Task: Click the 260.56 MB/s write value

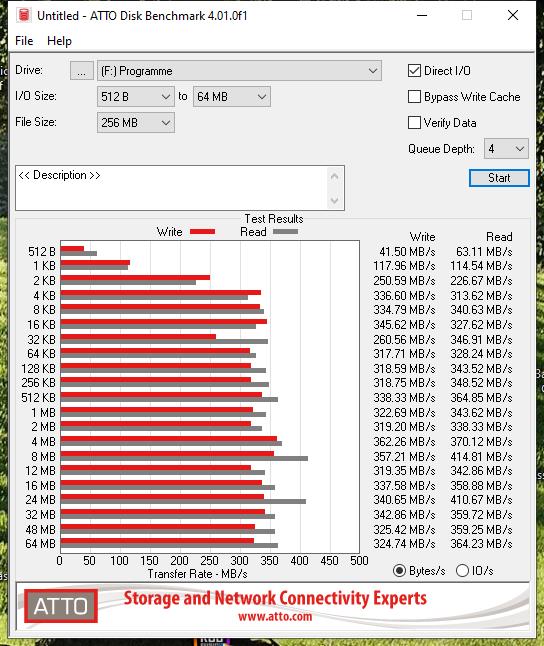Action: click(404, 340)
